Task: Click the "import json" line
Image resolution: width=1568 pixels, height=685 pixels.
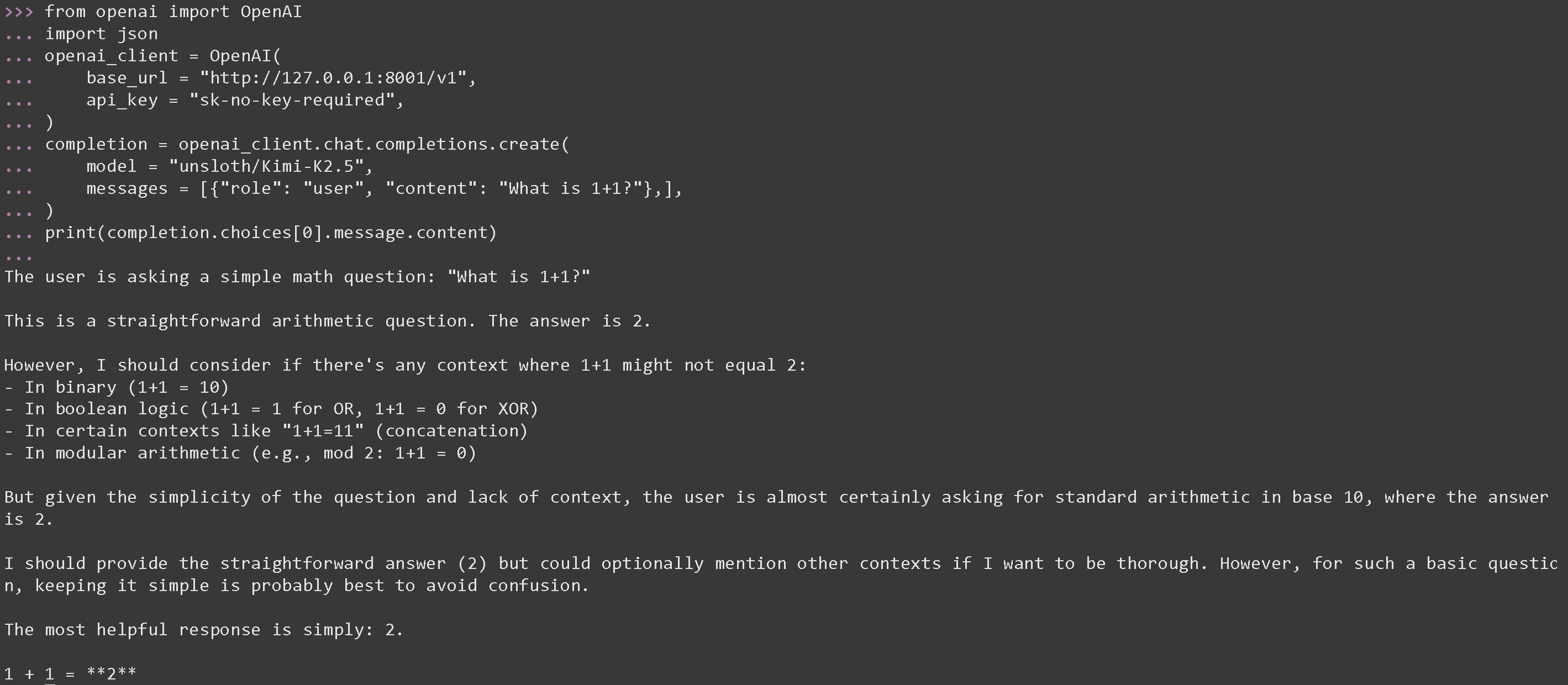Action: pos(101,34)
